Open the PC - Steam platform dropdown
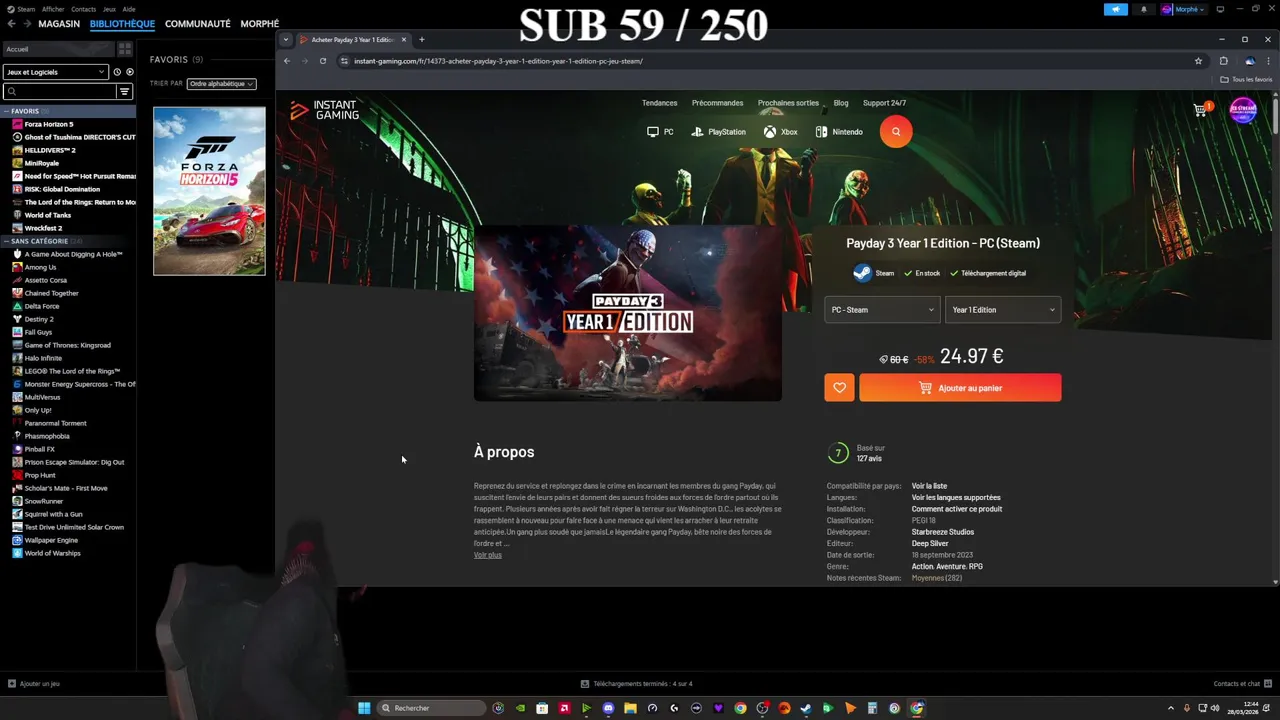This screenshot has width=1280, height=720. (x=882, y=310)
